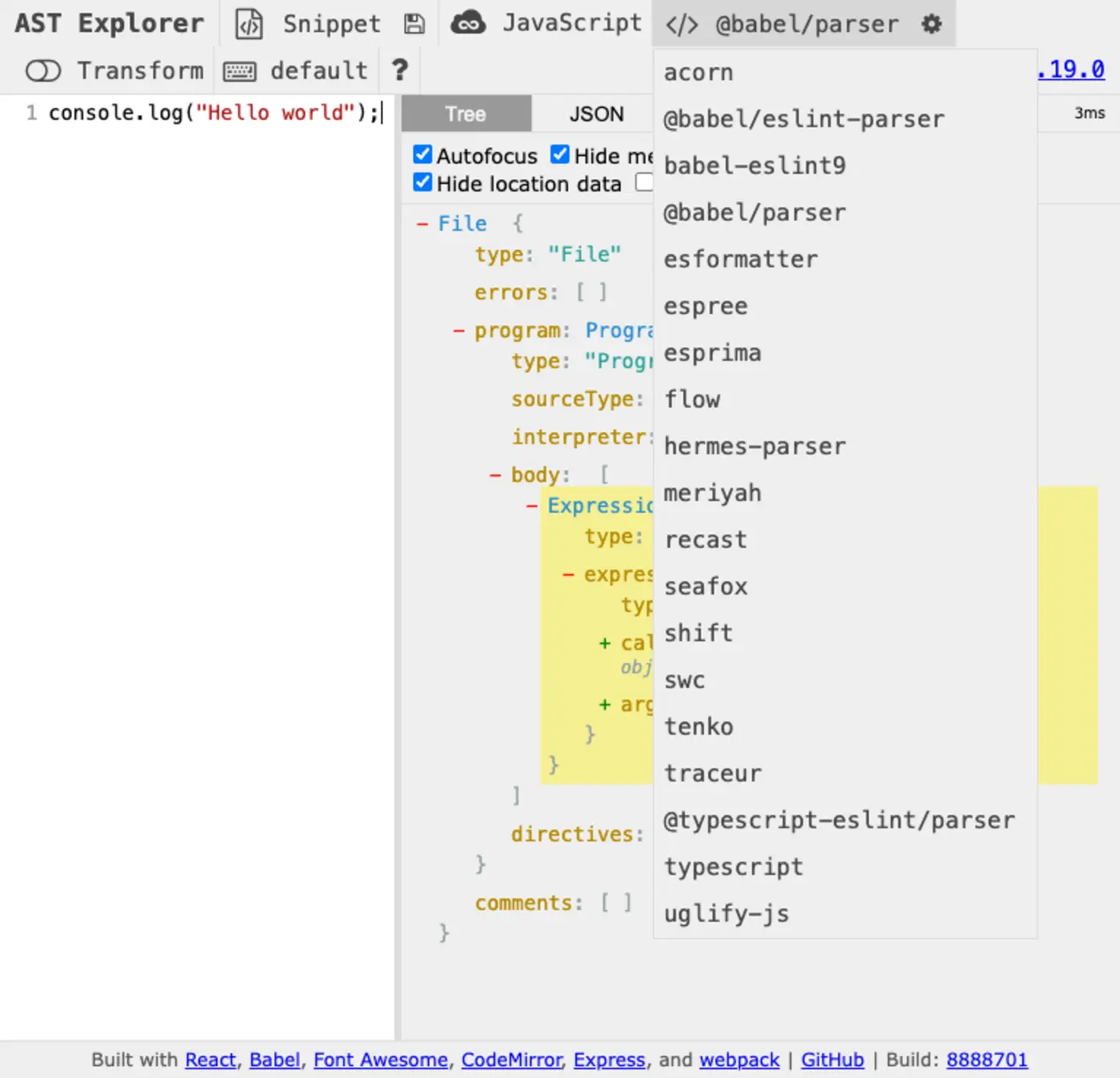
Task: Click the code brackets icon before @babel/parser
Action: 682,23
